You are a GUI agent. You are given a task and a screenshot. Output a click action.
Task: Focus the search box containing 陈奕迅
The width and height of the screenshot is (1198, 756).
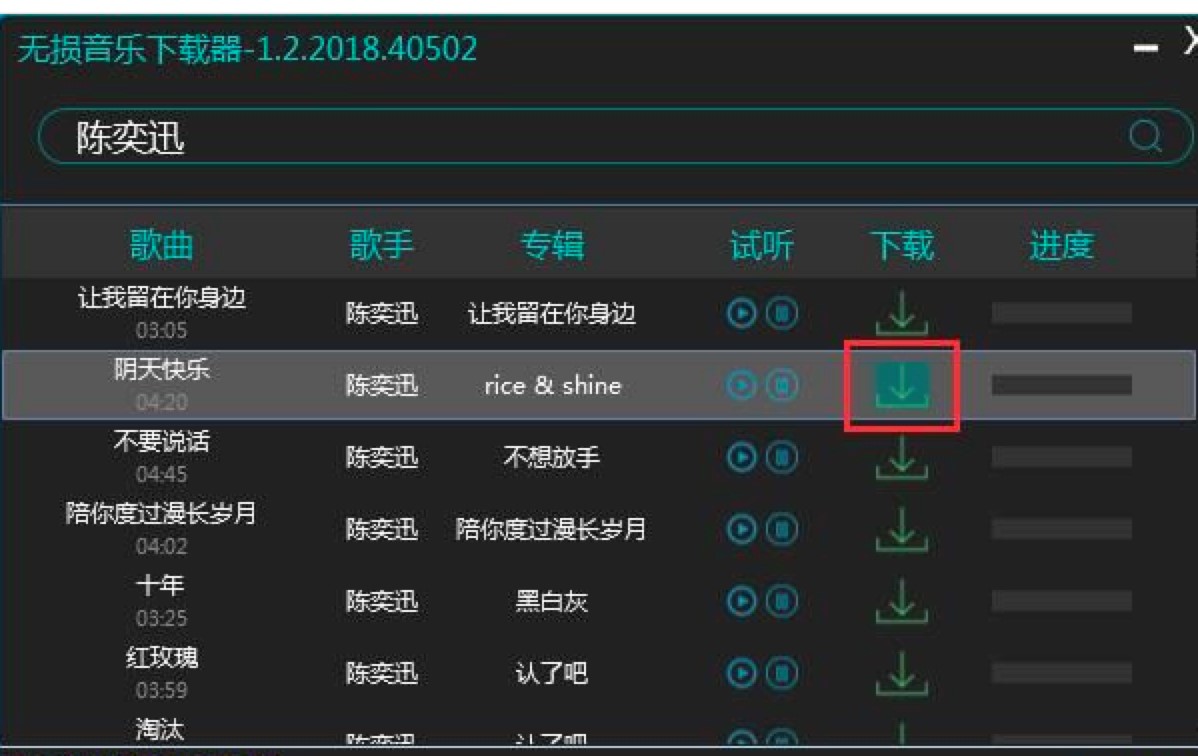[x=615, y=137]
